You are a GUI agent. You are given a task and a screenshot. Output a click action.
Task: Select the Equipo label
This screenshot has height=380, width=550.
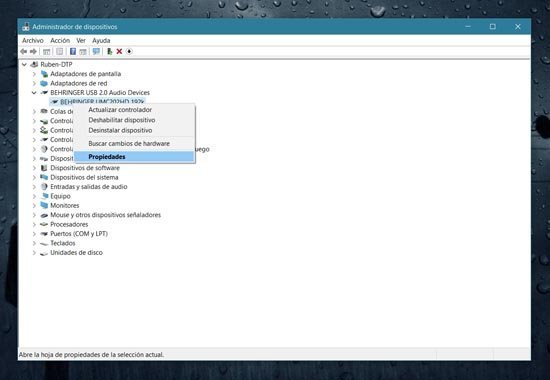point(60,196)
